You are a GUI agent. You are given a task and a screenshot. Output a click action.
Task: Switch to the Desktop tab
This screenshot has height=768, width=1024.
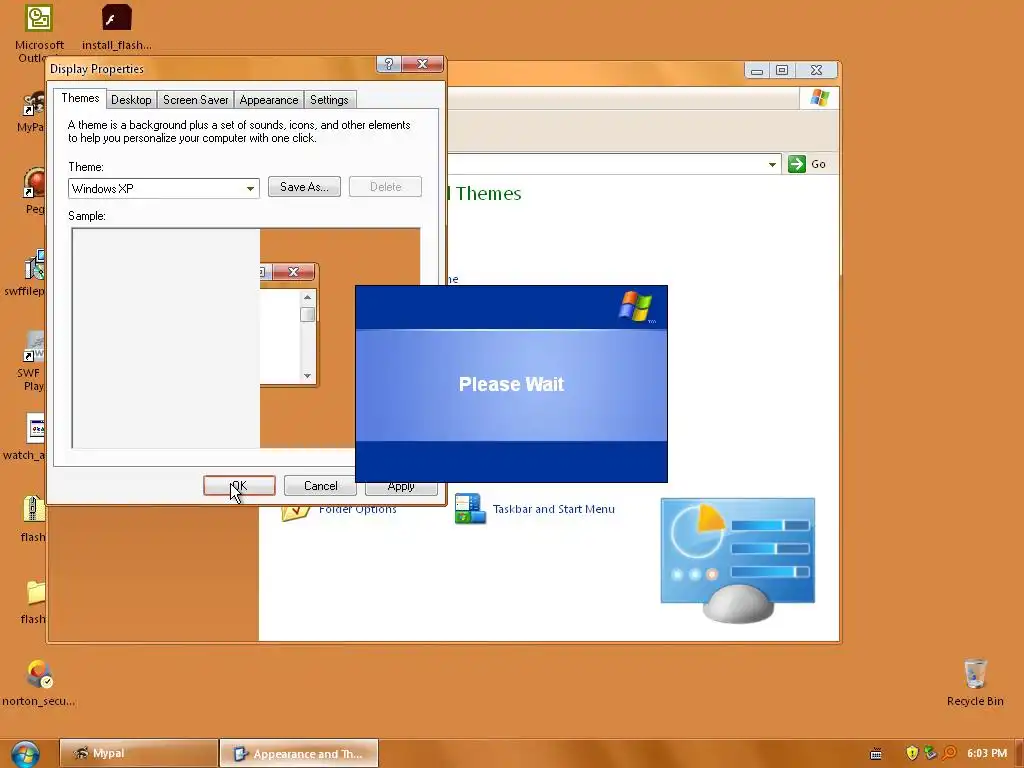(x=131, y=100)
